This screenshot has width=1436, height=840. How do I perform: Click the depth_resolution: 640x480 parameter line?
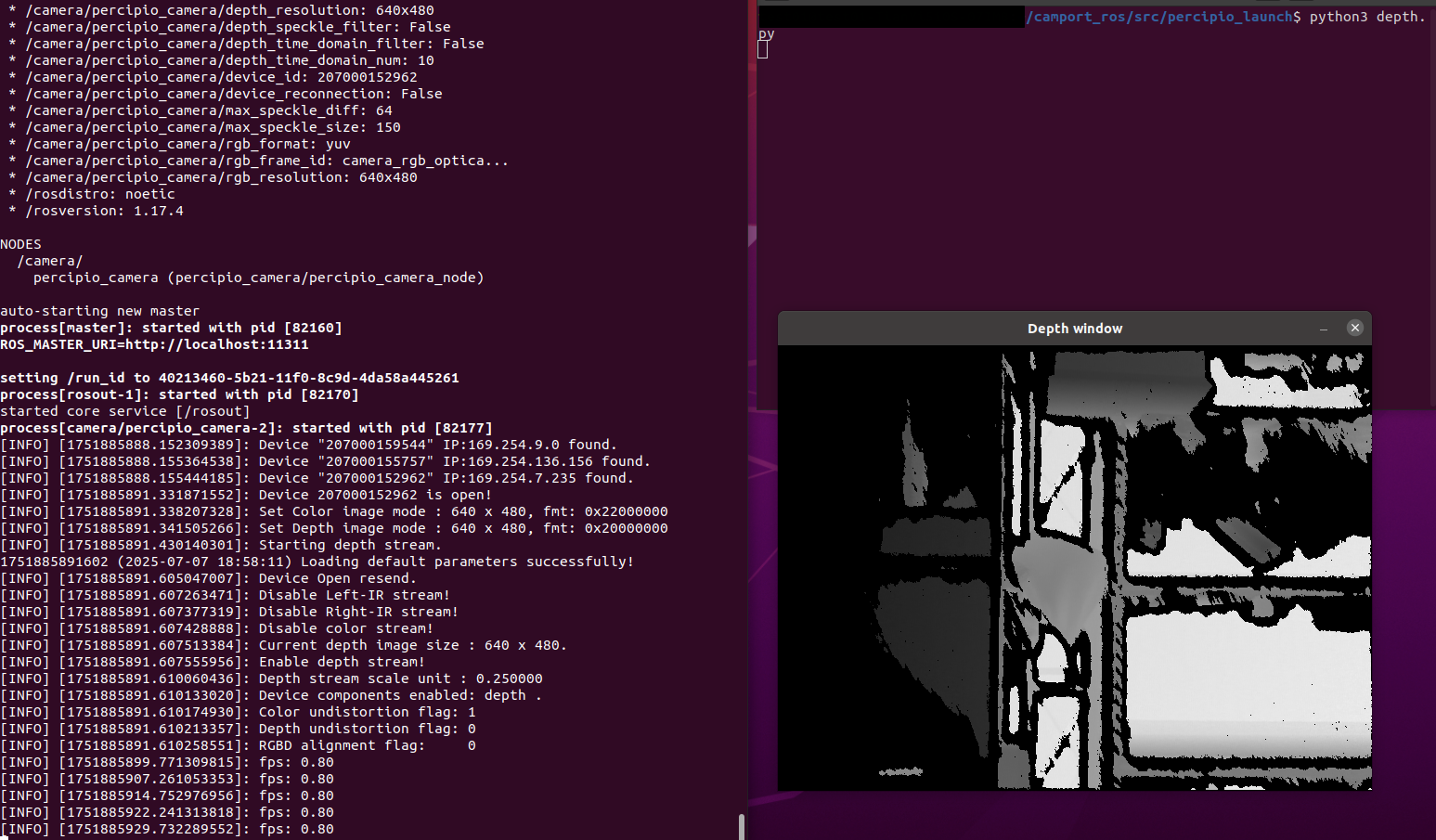click(221, 10)
